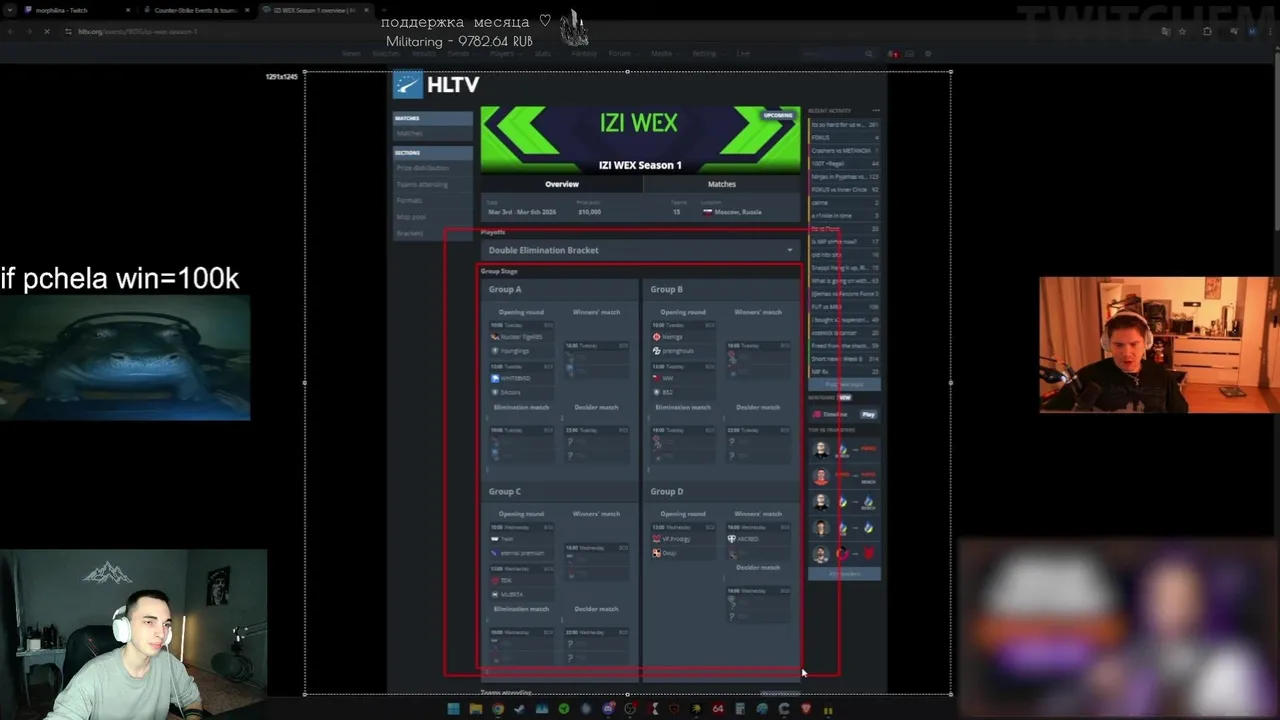The width and height of the screenshot is (1280, 720).
Task: Jump to the Prize distribution section
Action: pyautogui.click(x=432, y=168)
